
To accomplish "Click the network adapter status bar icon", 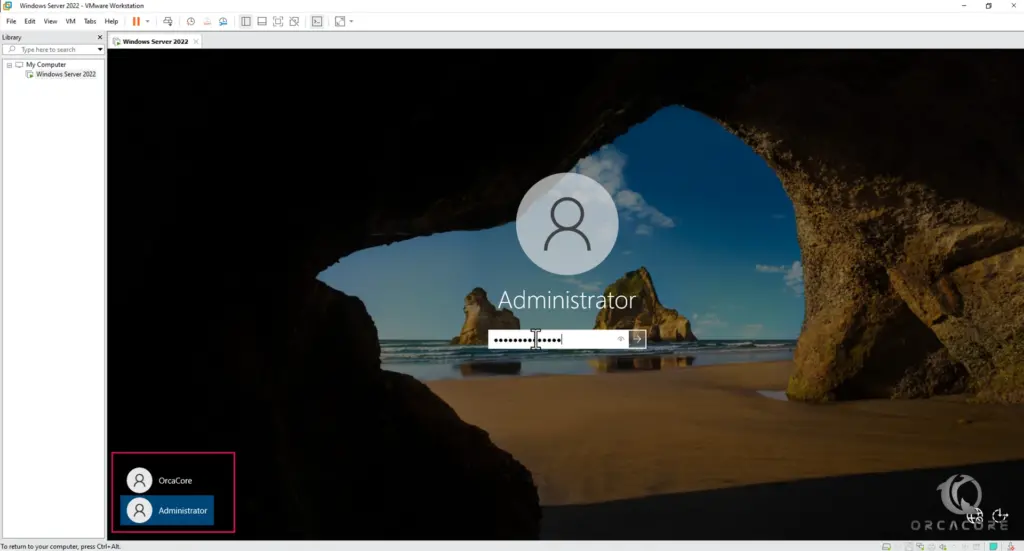I will (920, 546).
